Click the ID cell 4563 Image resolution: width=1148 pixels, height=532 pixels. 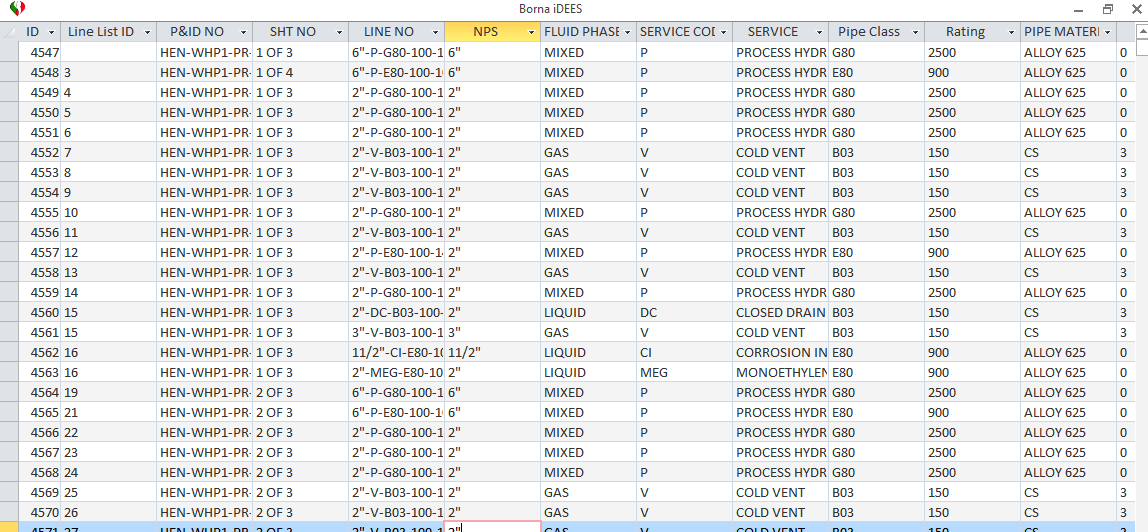point(40,372)
